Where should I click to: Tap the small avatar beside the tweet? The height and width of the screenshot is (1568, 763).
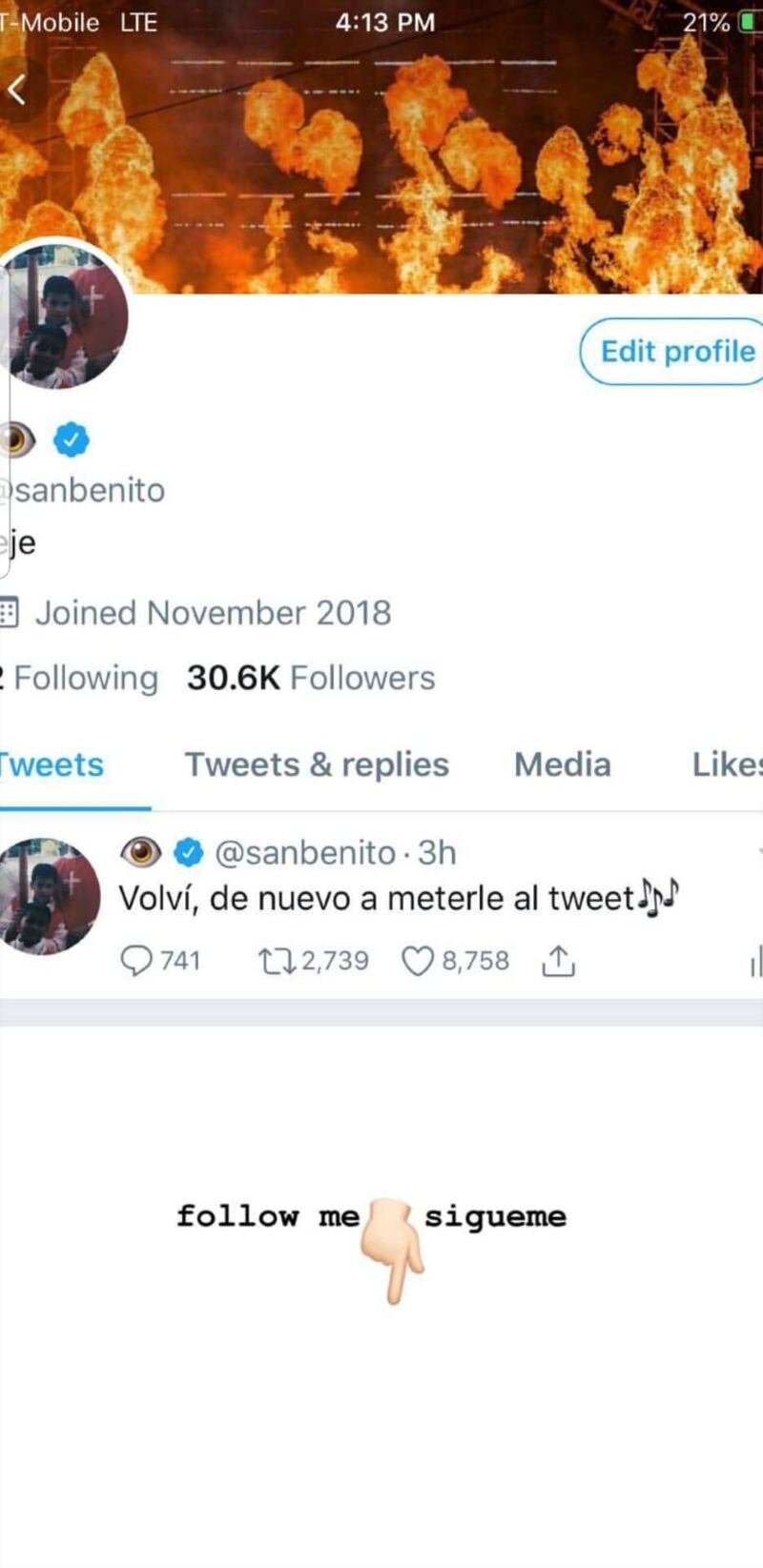click(48, 896)
